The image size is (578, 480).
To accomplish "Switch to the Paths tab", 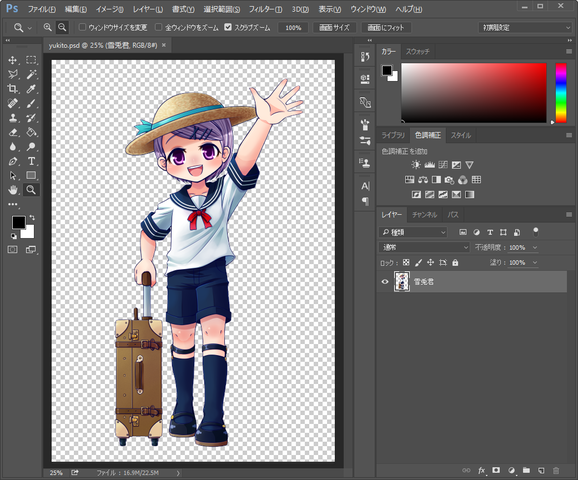I will click(x=453, y=215).
